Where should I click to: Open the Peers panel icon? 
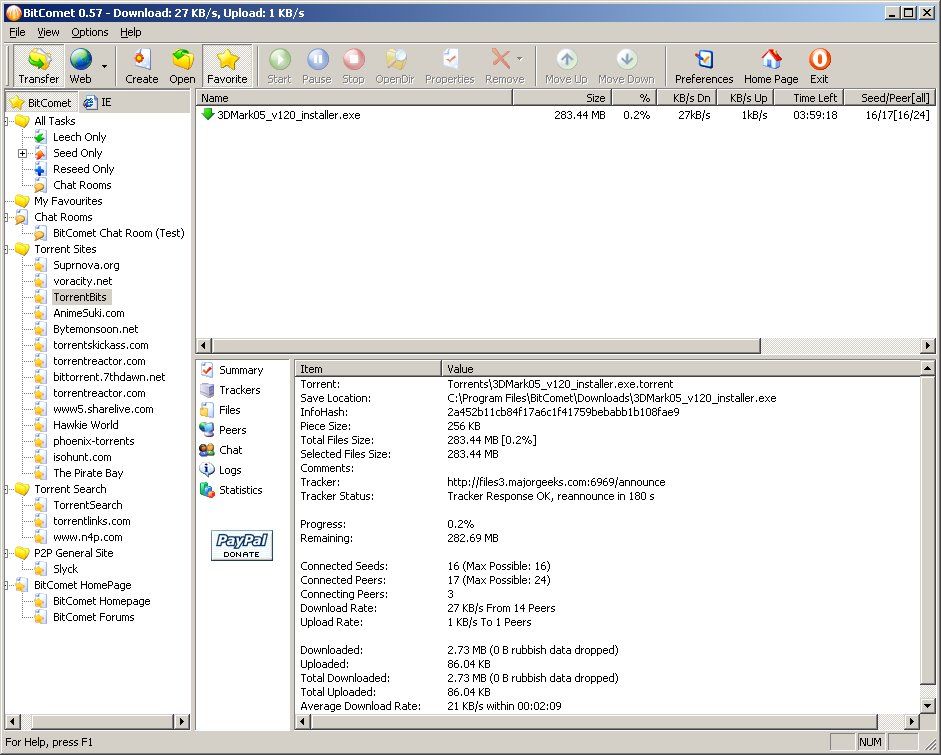coord(207,430)
